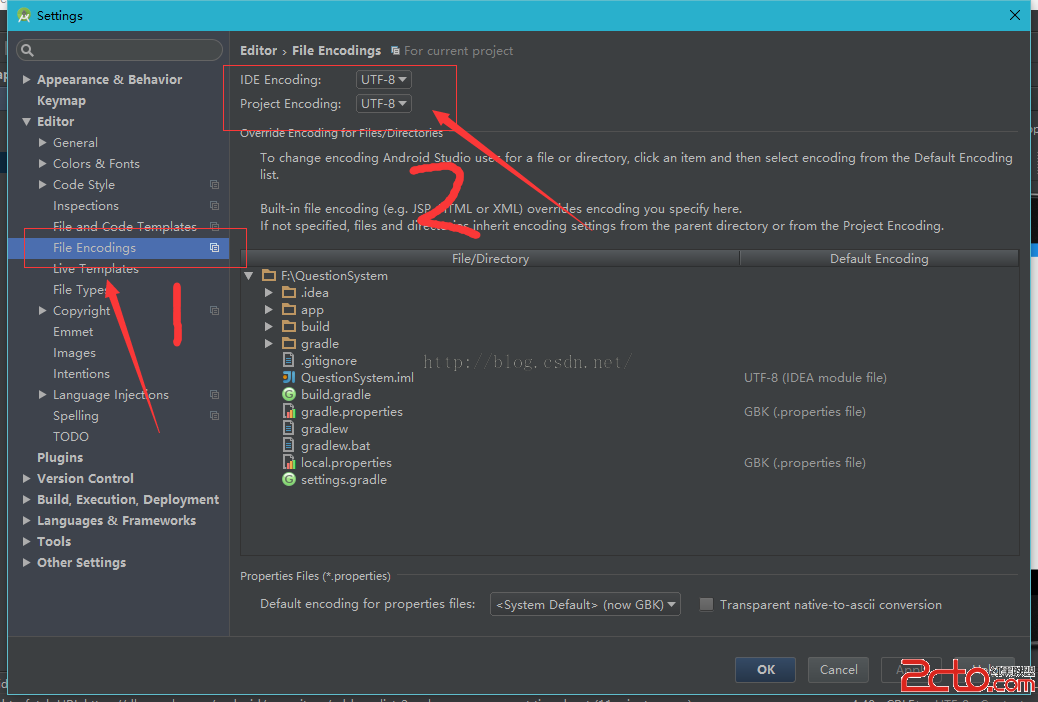Click the settings.gradle Gradle icon
The width and height of the screenshot is (1038, 702).
tap(289, 479)
